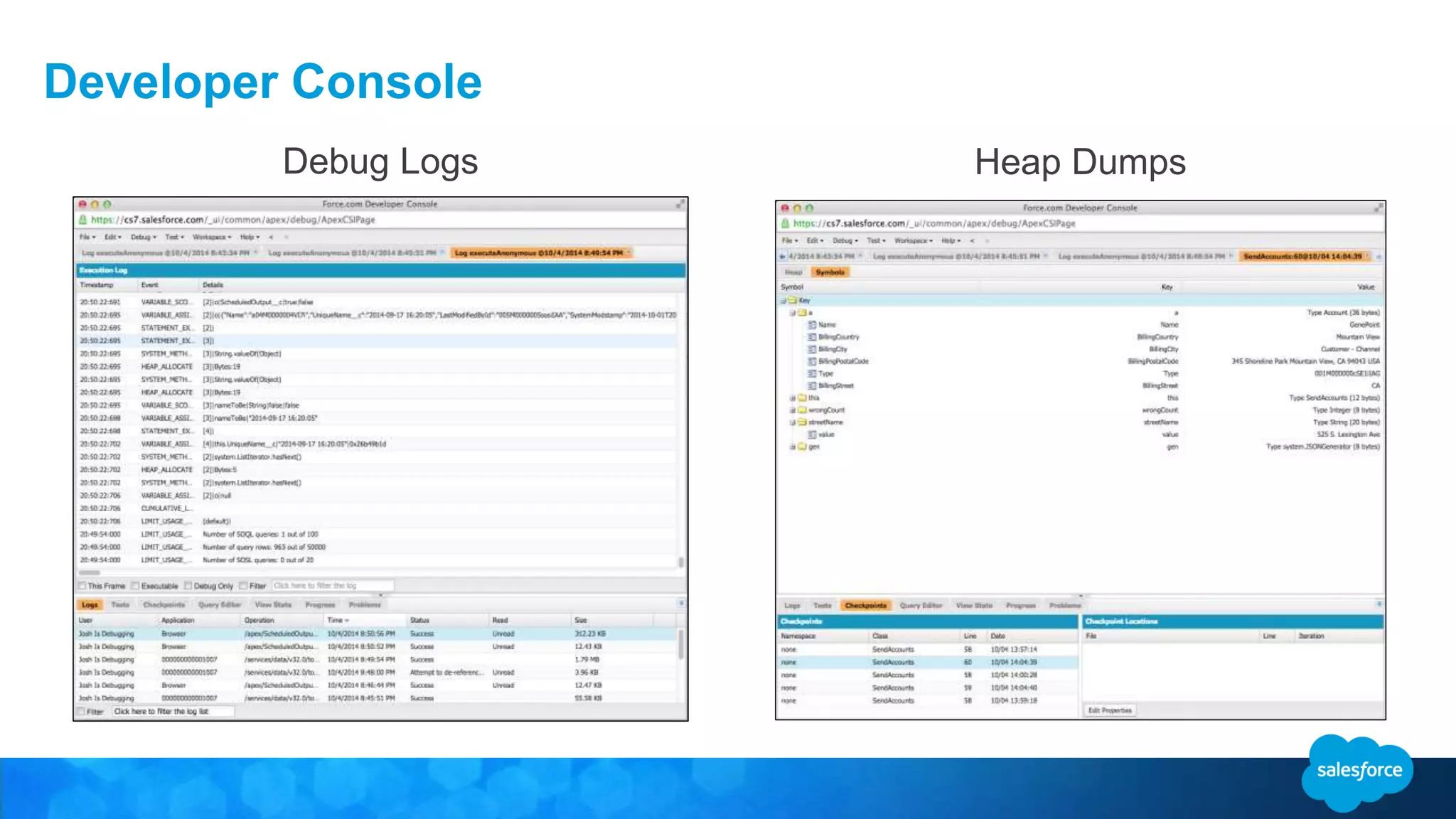
Task: Select Query Editor tab in Debug Logs console
Action: tap(220, 604)
